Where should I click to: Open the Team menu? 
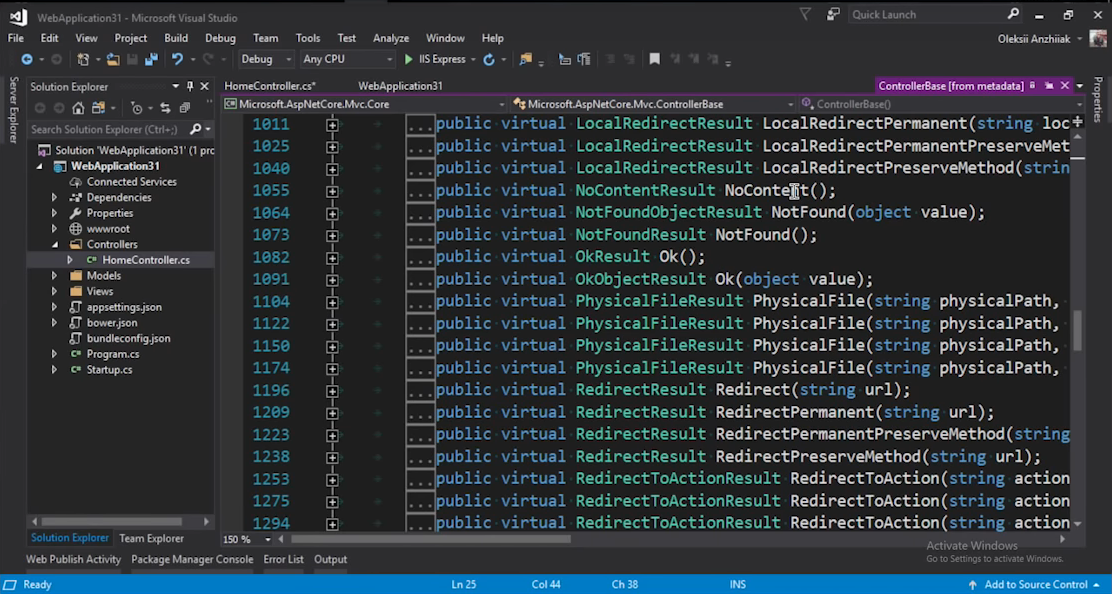[x=265, y=38]
